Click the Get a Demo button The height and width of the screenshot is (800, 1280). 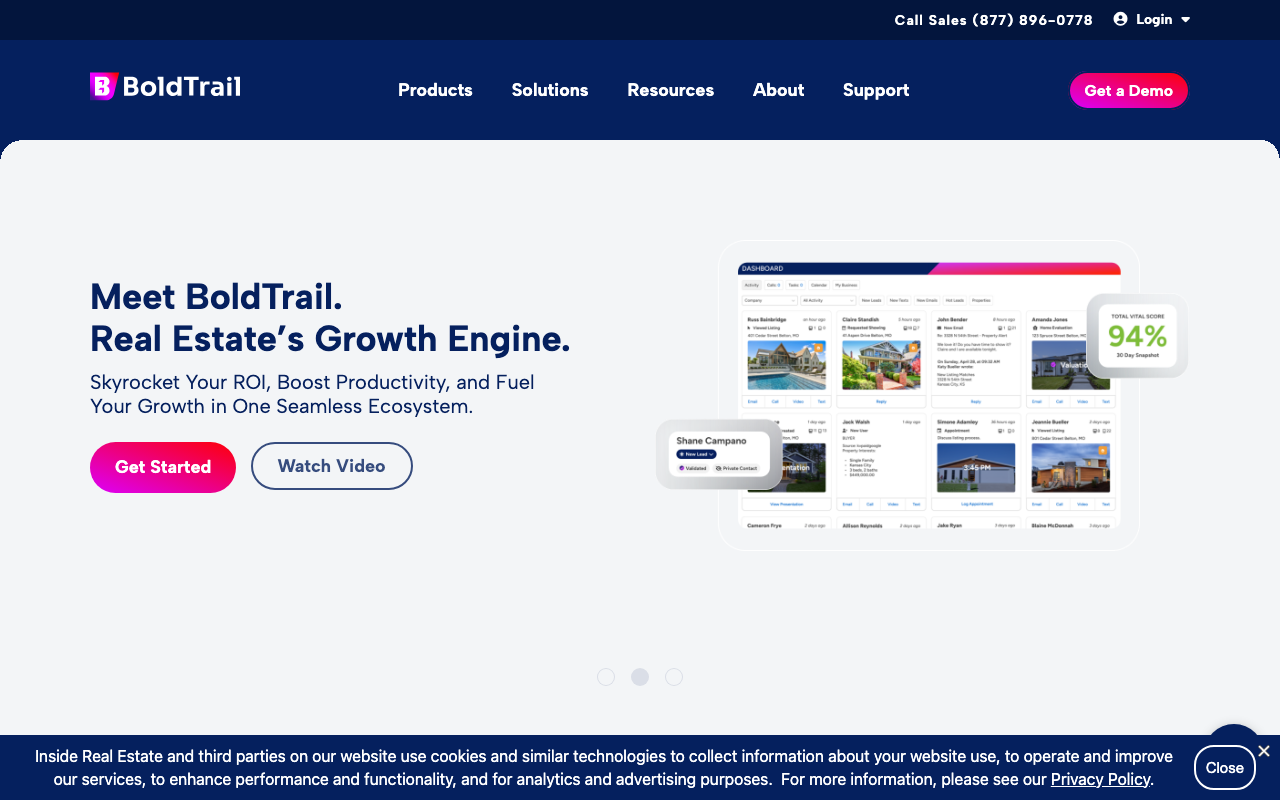pyautogui.click(x=1129, y=90)
